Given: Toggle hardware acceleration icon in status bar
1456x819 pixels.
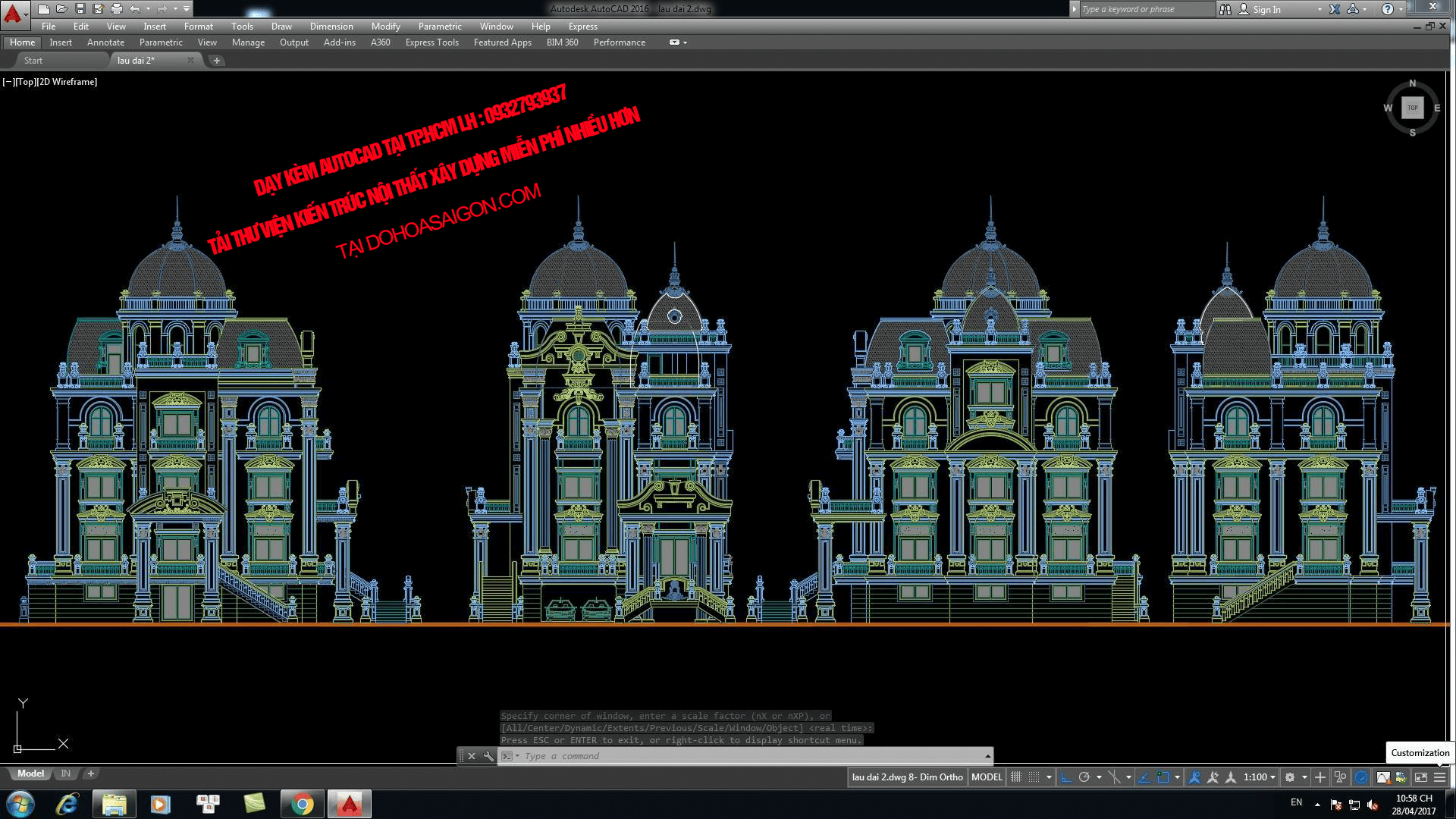Looking at the screenshot, I should [1361, 777].
